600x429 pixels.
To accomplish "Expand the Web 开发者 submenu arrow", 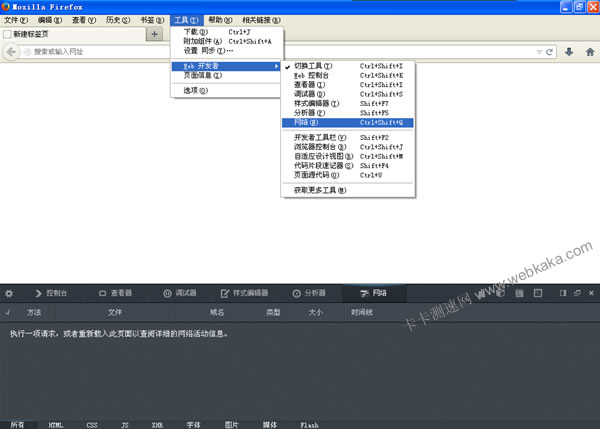I will [276, 66].
